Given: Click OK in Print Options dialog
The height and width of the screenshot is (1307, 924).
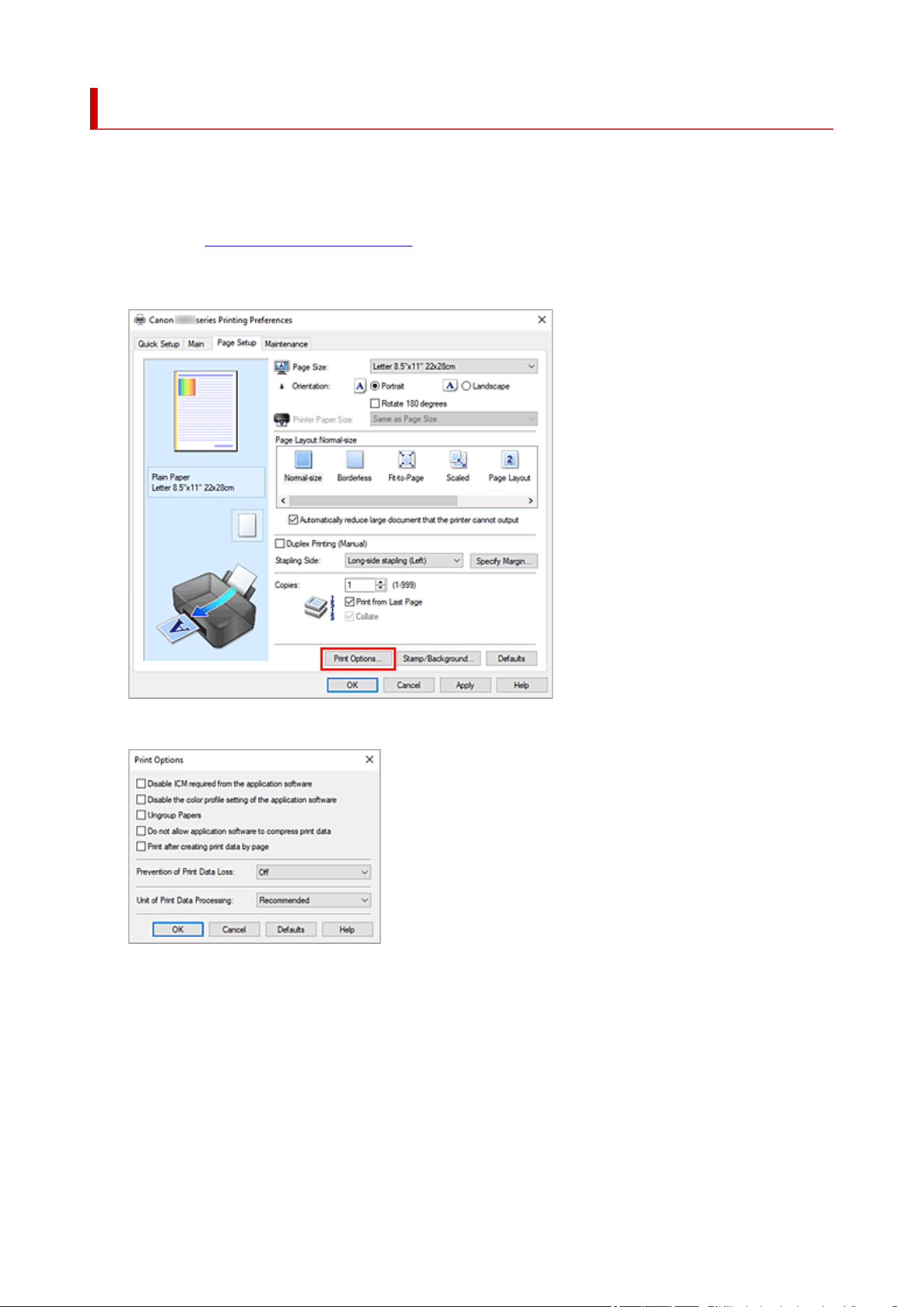Looking at the screenshot, I should click(x=178, y=930).
